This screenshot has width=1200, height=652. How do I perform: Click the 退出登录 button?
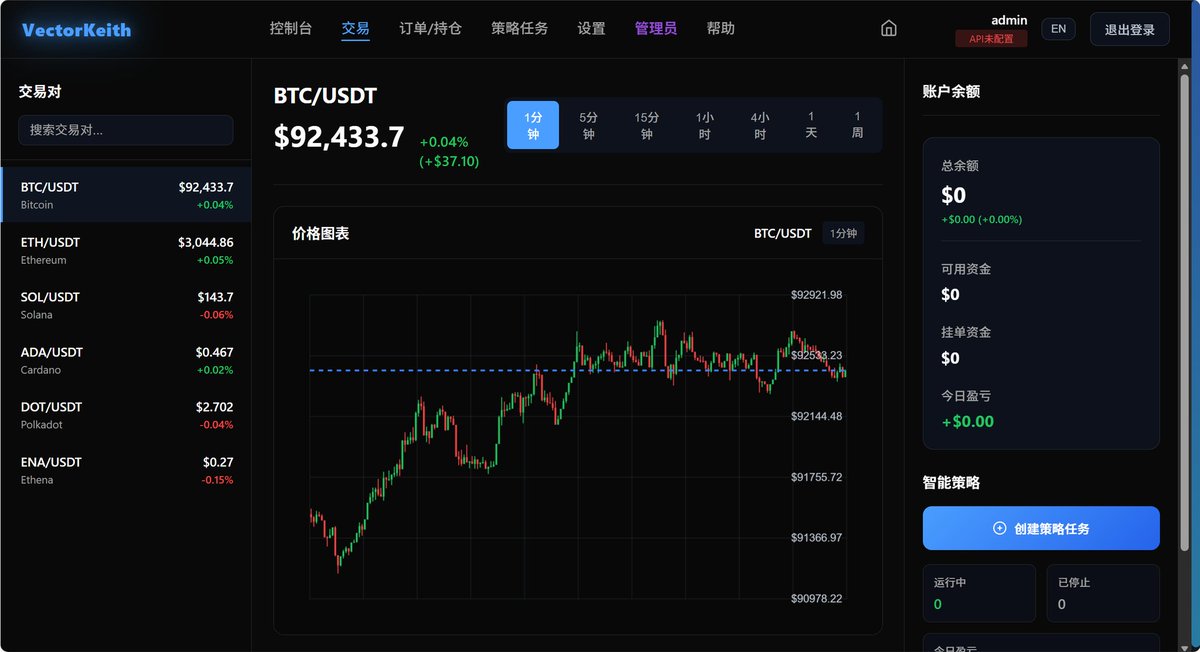click(1130, 29)
